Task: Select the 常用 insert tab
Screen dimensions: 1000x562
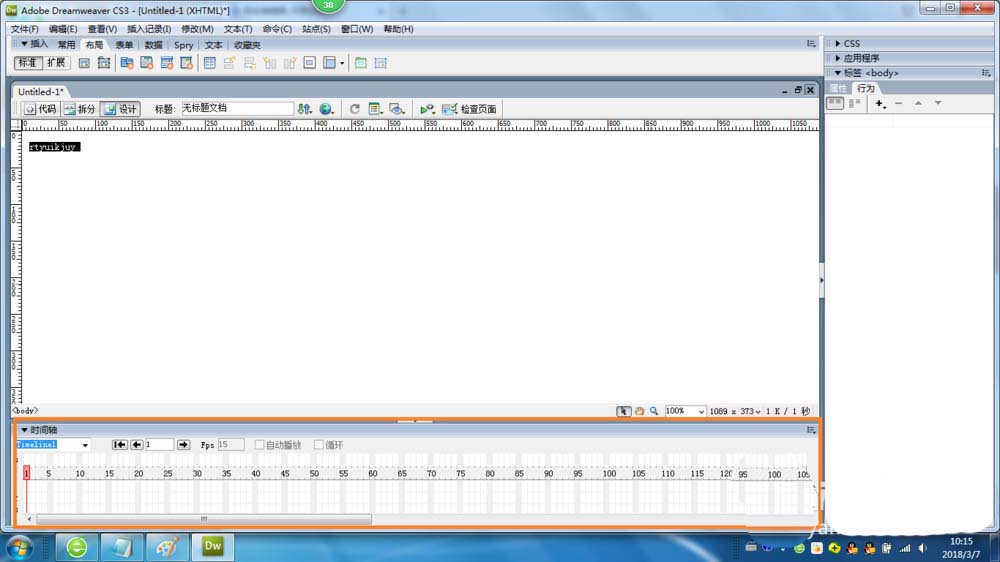Action: (x=66, y=45)
